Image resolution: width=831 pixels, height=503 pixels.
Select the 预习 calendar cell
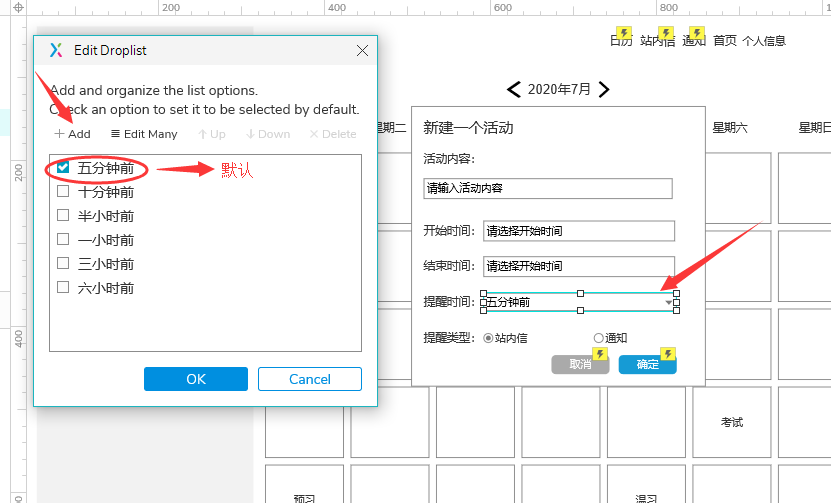[304, 484]
